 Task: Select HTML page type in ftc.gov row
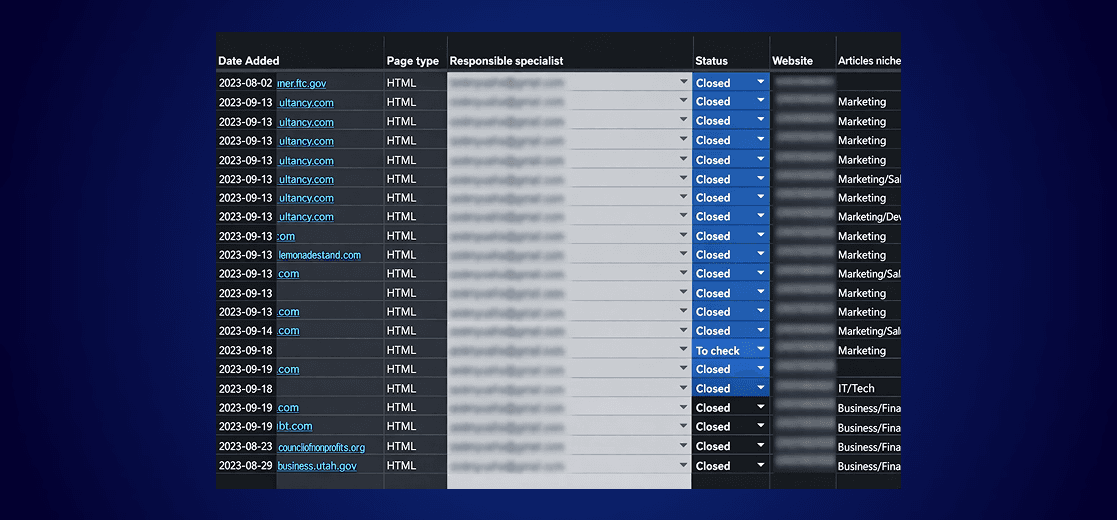pos(401,83)
